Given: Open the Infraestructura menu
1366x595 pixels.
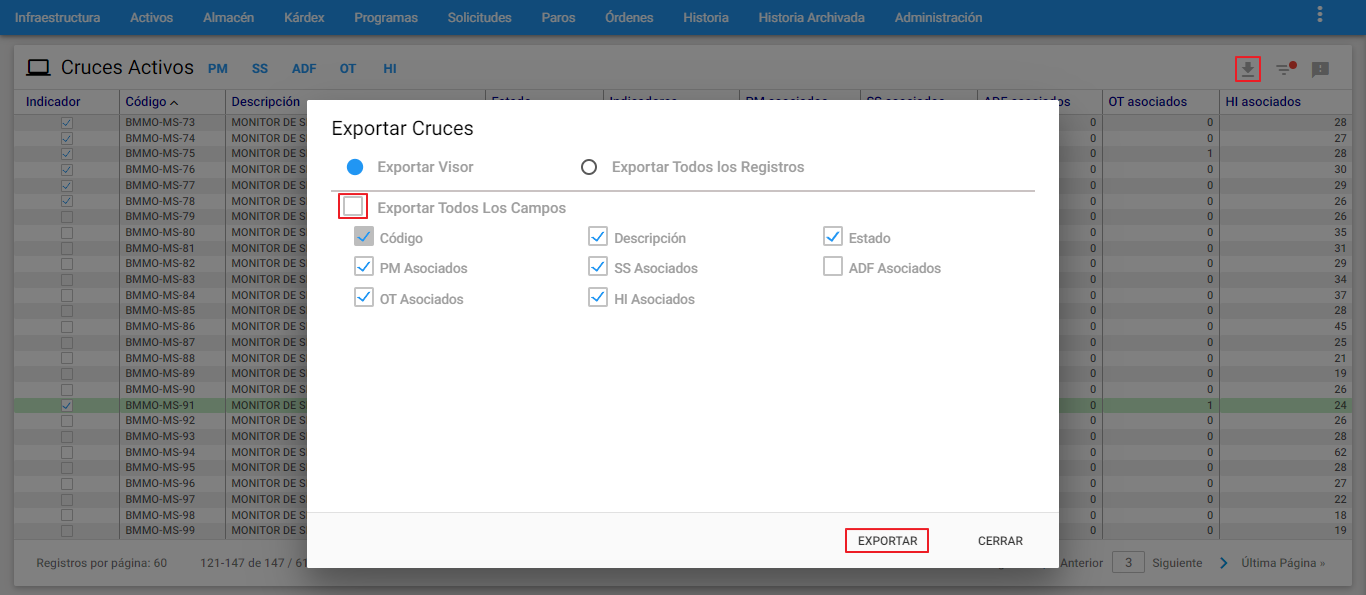Looking at the screenshot, I should click(x=57, y=18).
